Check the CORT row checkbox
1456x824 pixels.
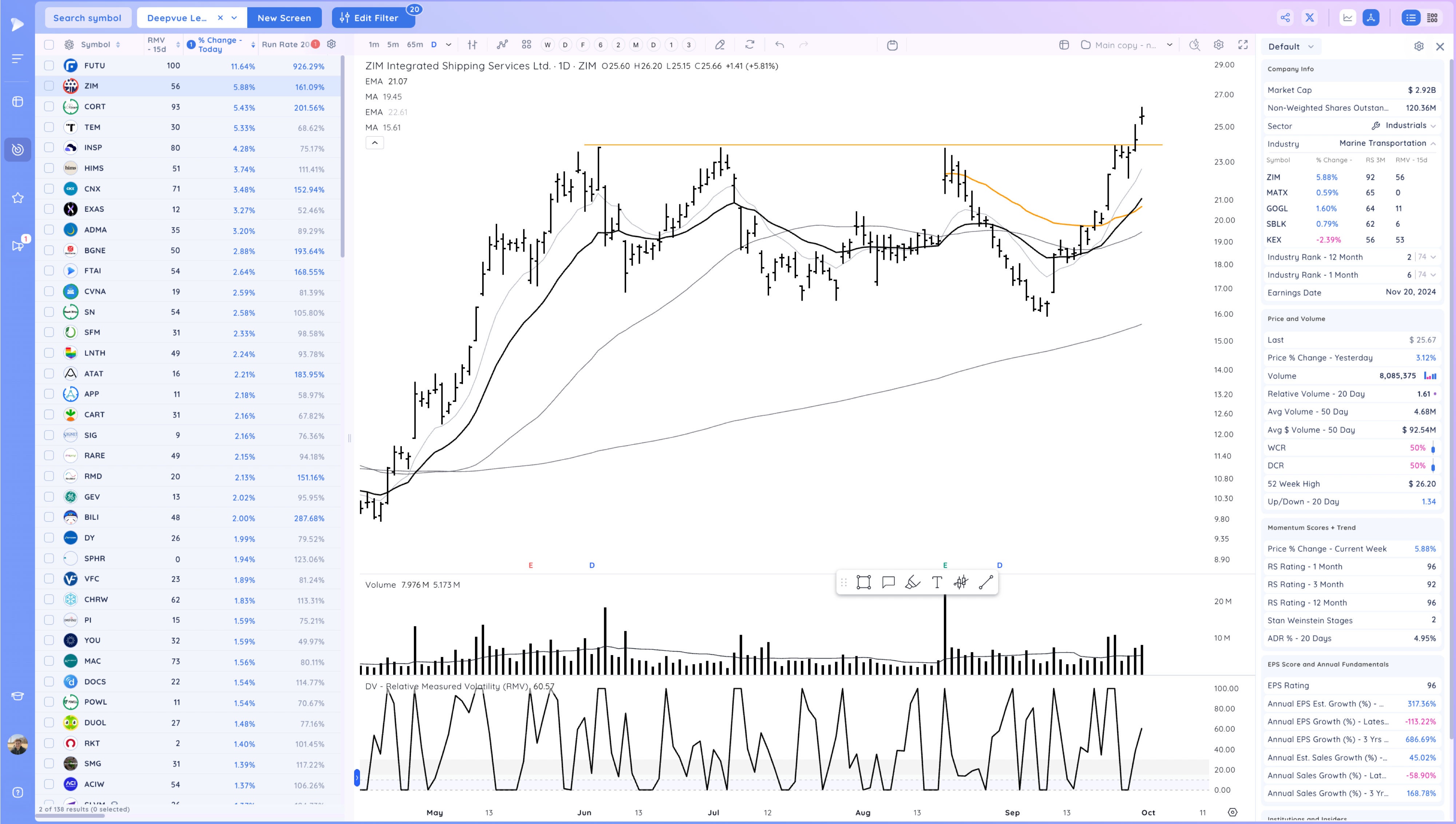pyautogui.click(x=49, y=106)
